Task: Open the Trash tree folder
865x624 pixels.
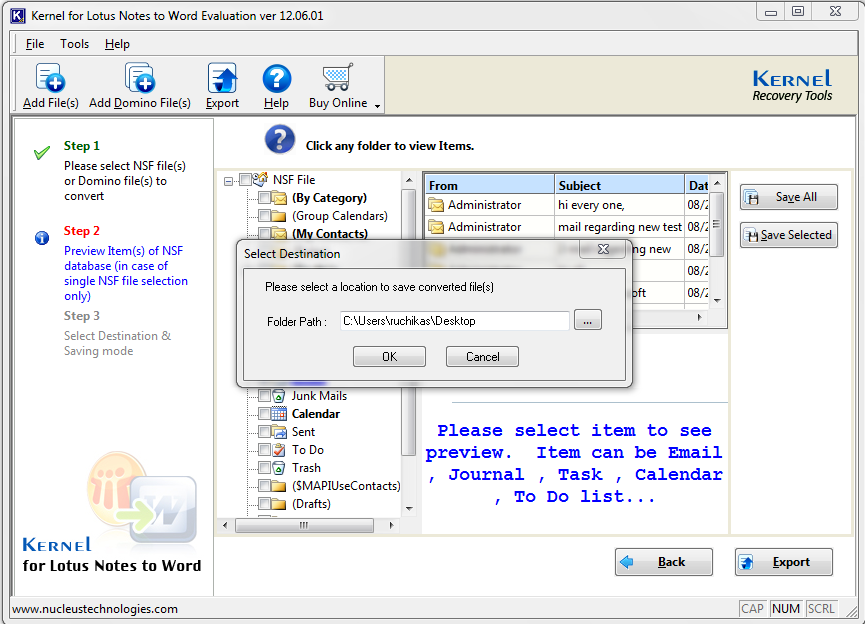Action: (306, 468)
